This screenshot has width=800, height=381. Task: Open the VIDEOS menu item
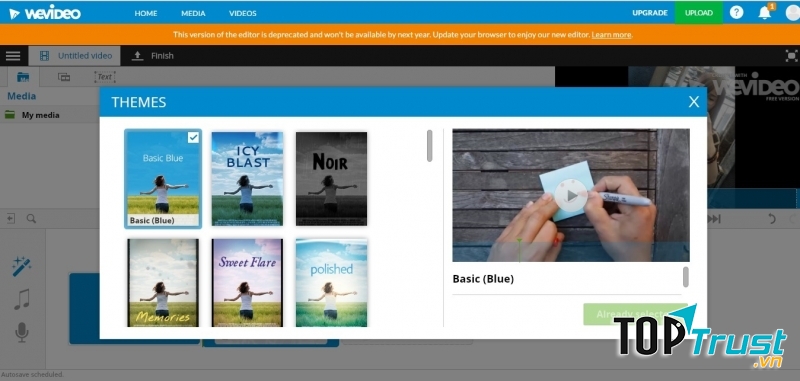[x=243, y=13]
